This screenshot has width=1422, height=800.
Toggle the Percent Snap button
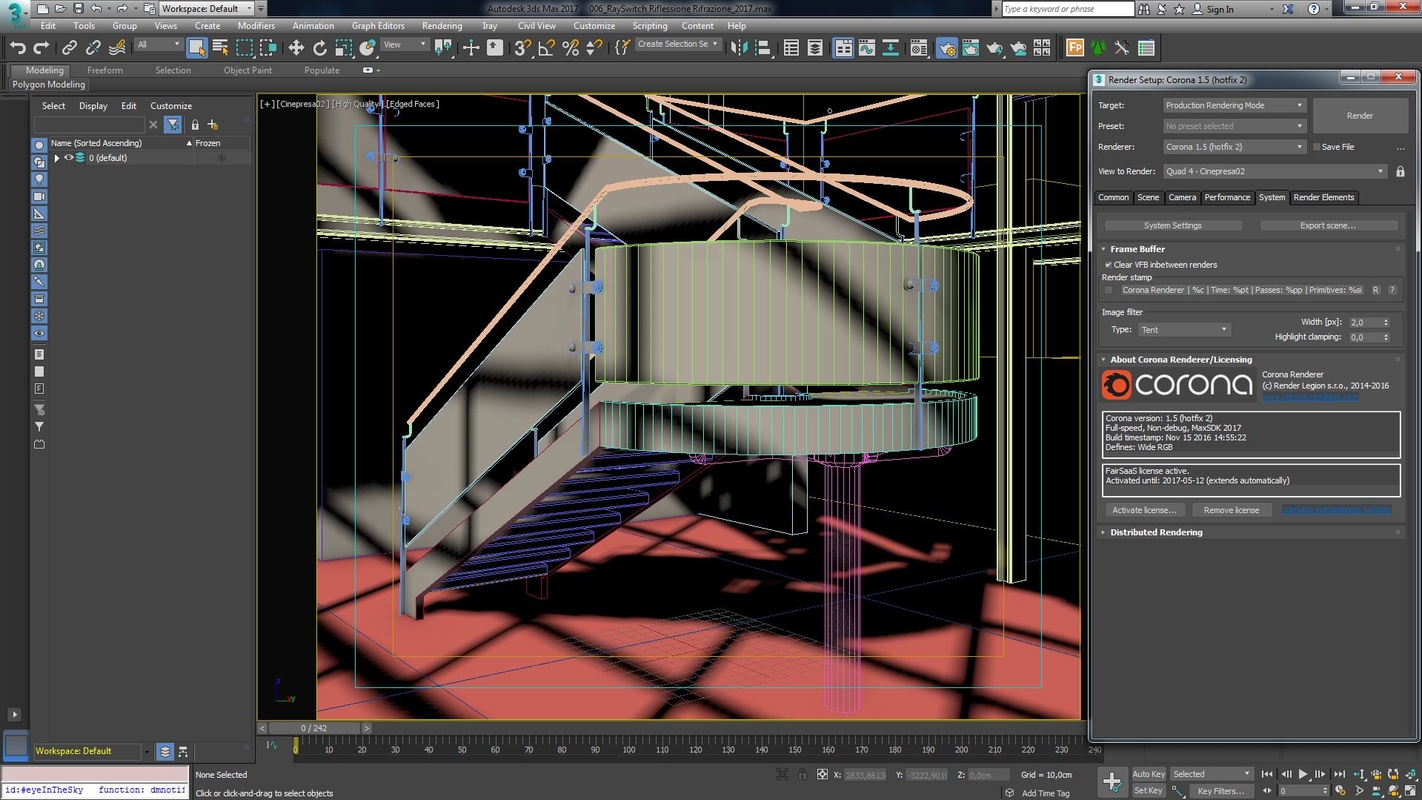click(570, 47)
